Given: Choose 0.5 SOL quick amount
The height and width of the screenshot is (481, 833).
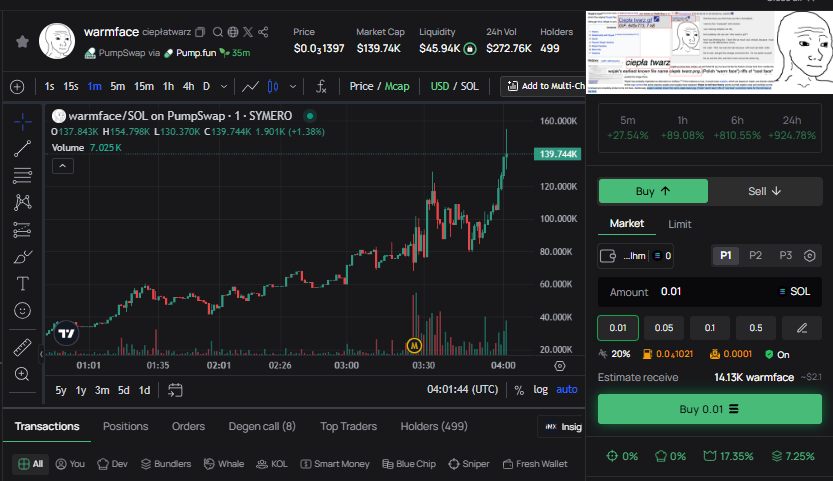Looking at the screenshot, I should tap(755, 328).
